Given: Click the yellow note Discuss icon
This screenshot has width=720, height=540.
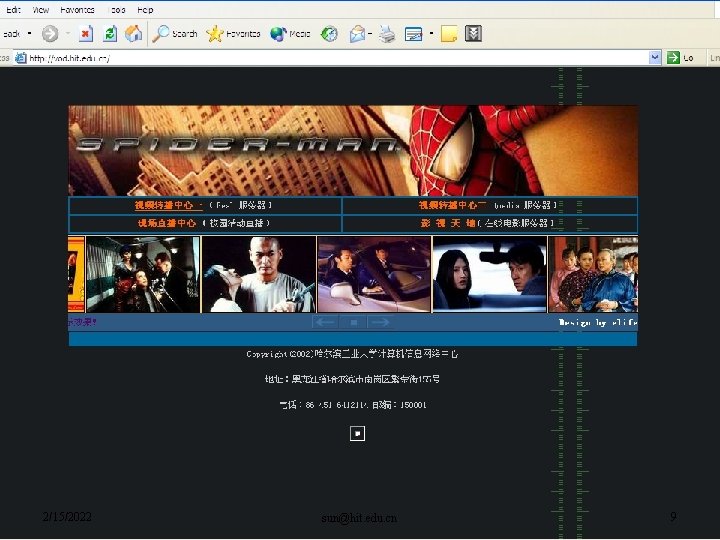Looking at the screenshot, I should pos(449,34).
